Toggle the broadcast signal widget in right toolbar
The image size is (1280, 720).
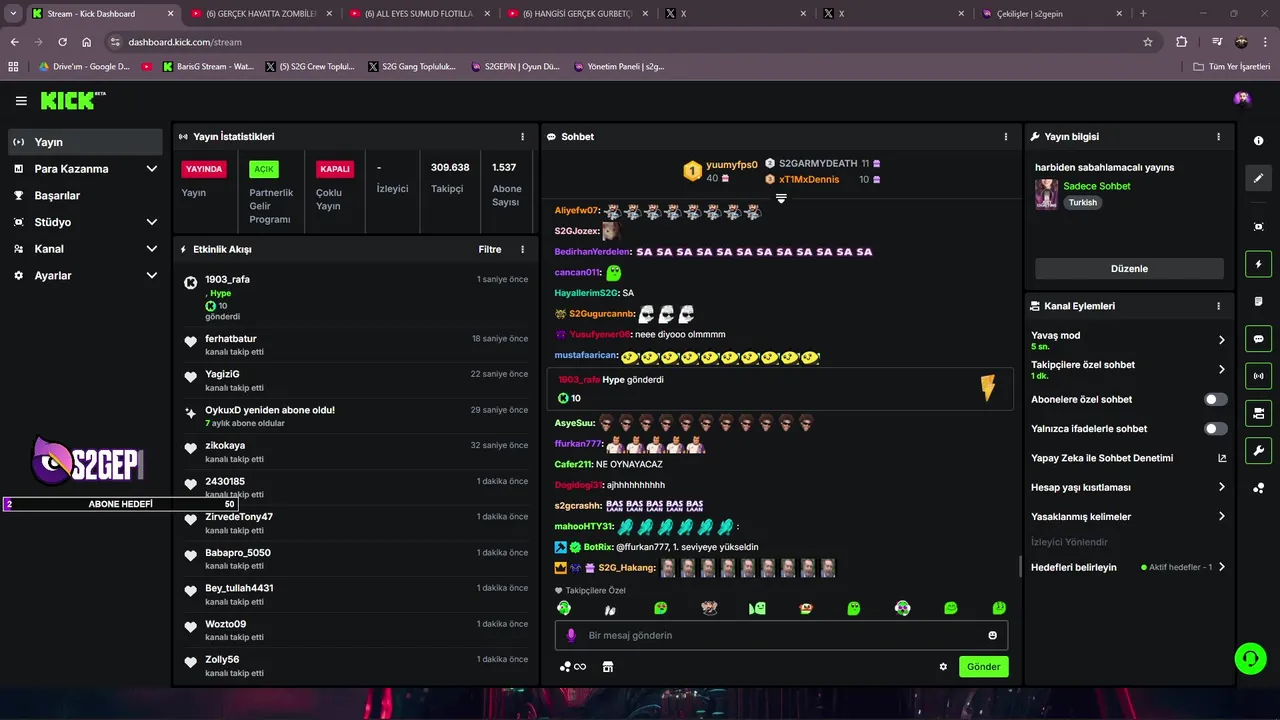pyautogui.click(x=1259, y=376)
